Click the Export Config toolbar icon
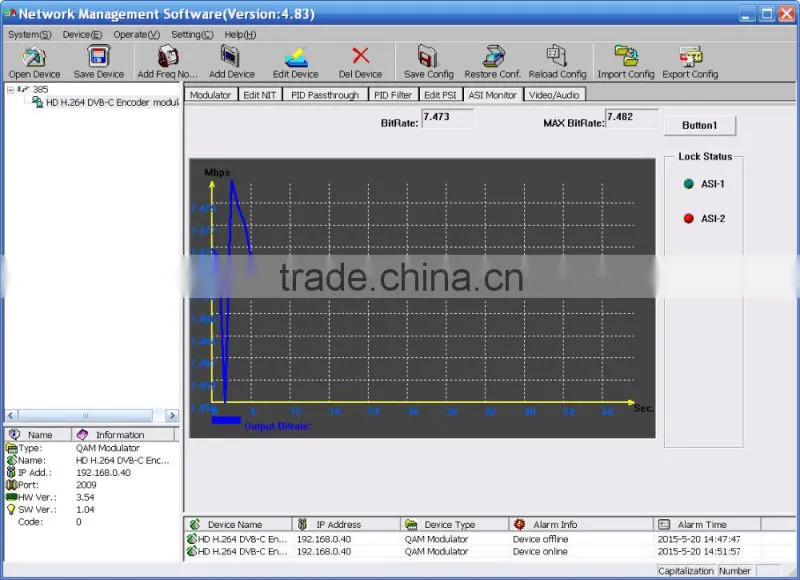The image size is (800, 580). pyautogui.click(x=690, y=62)
